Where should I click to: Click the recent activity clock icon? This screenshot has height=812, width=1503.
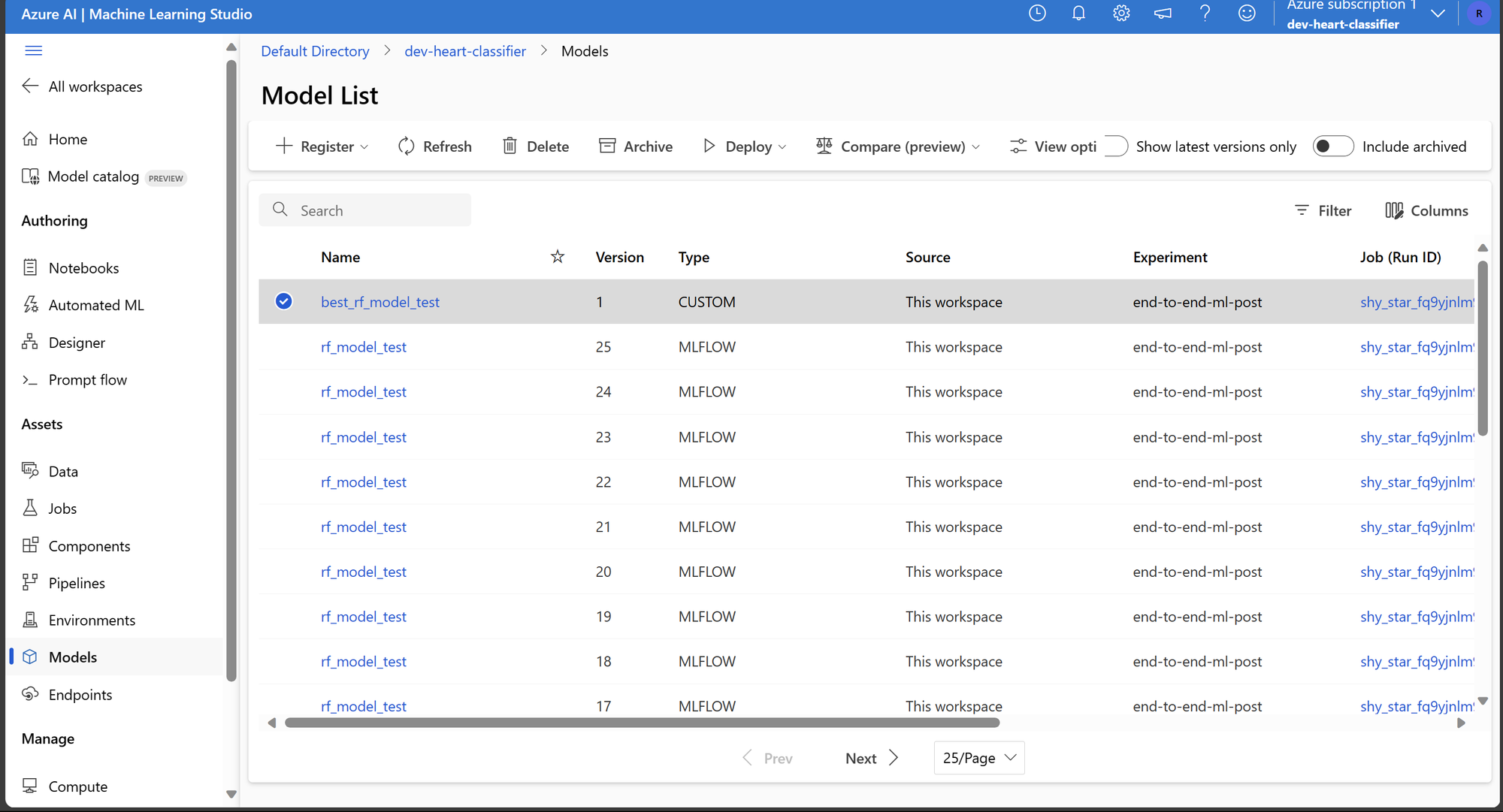click(x=1037, y=14)
